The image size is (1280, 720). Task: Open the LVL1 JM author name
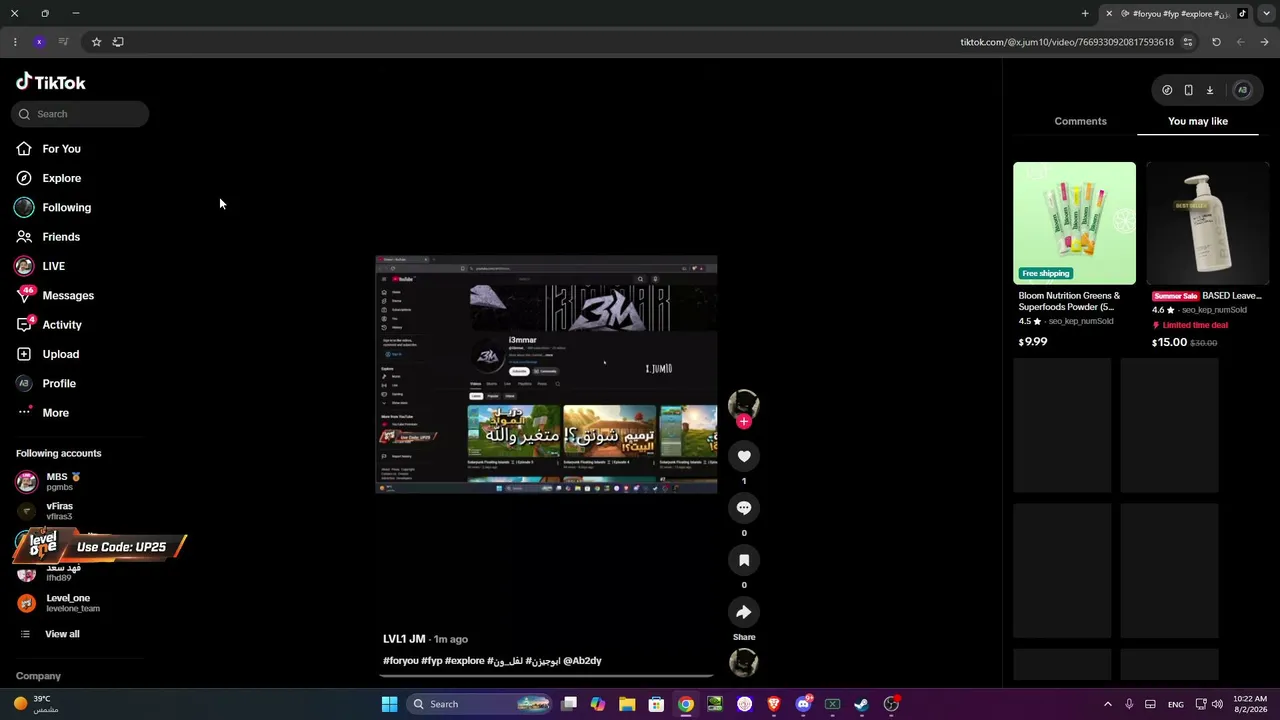404,639
